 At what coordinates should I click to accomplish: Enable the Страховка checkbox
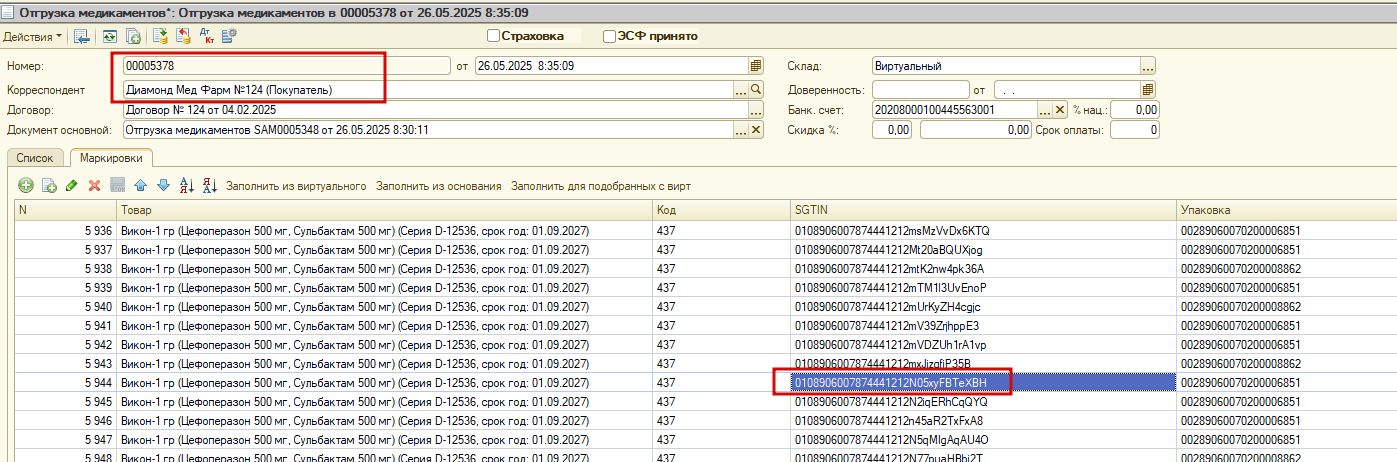[x=493, y=36]
